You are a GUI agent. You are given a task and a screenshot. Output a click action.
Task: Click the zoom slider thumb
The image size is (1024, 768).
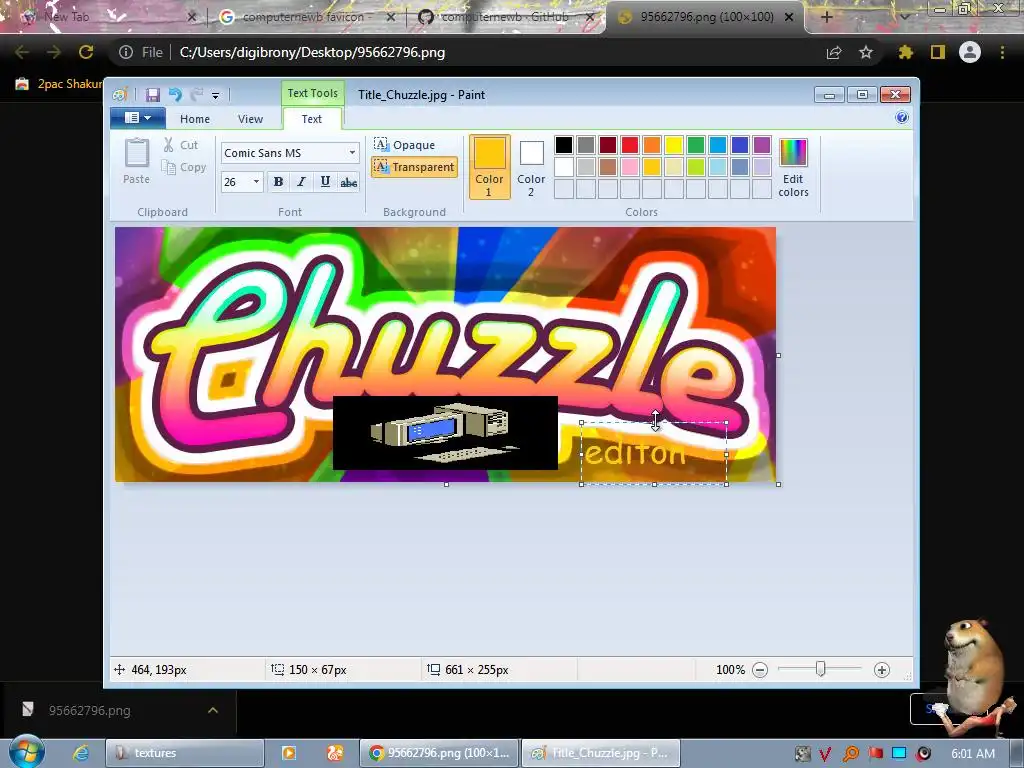pyautogui.click(x=821, y=669)
